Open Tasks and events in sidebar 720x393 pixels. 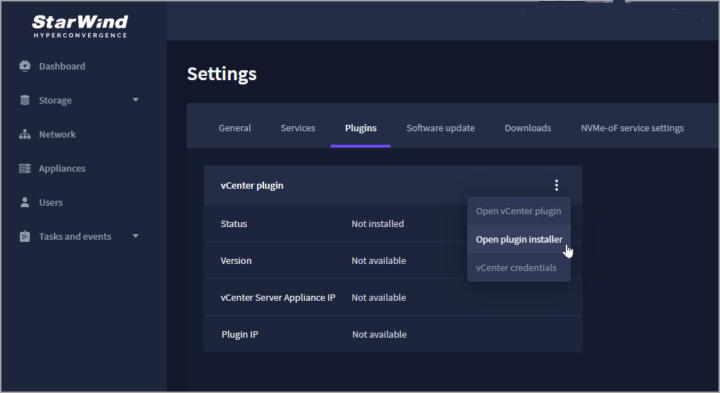(75, 236)
